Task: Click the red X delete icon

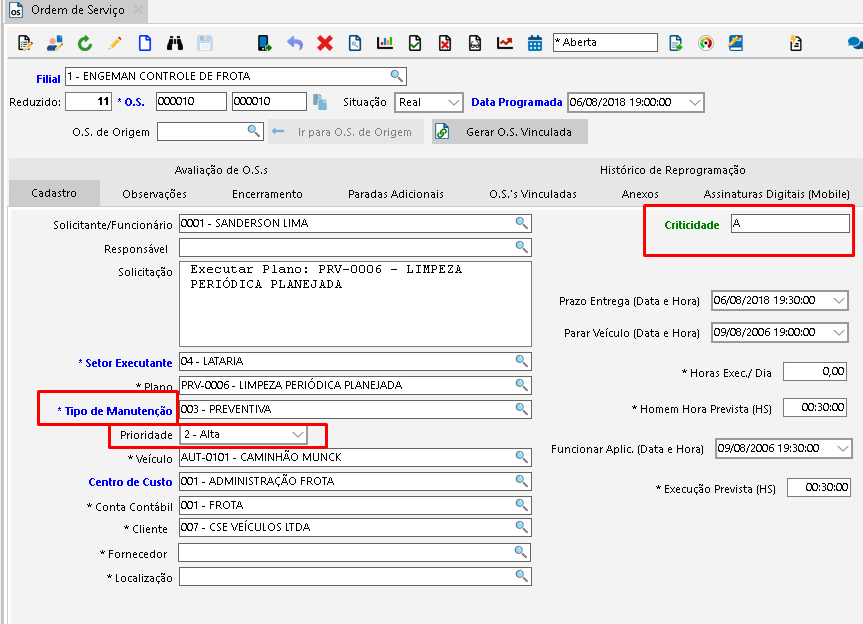Action: (x=325, y=43)
